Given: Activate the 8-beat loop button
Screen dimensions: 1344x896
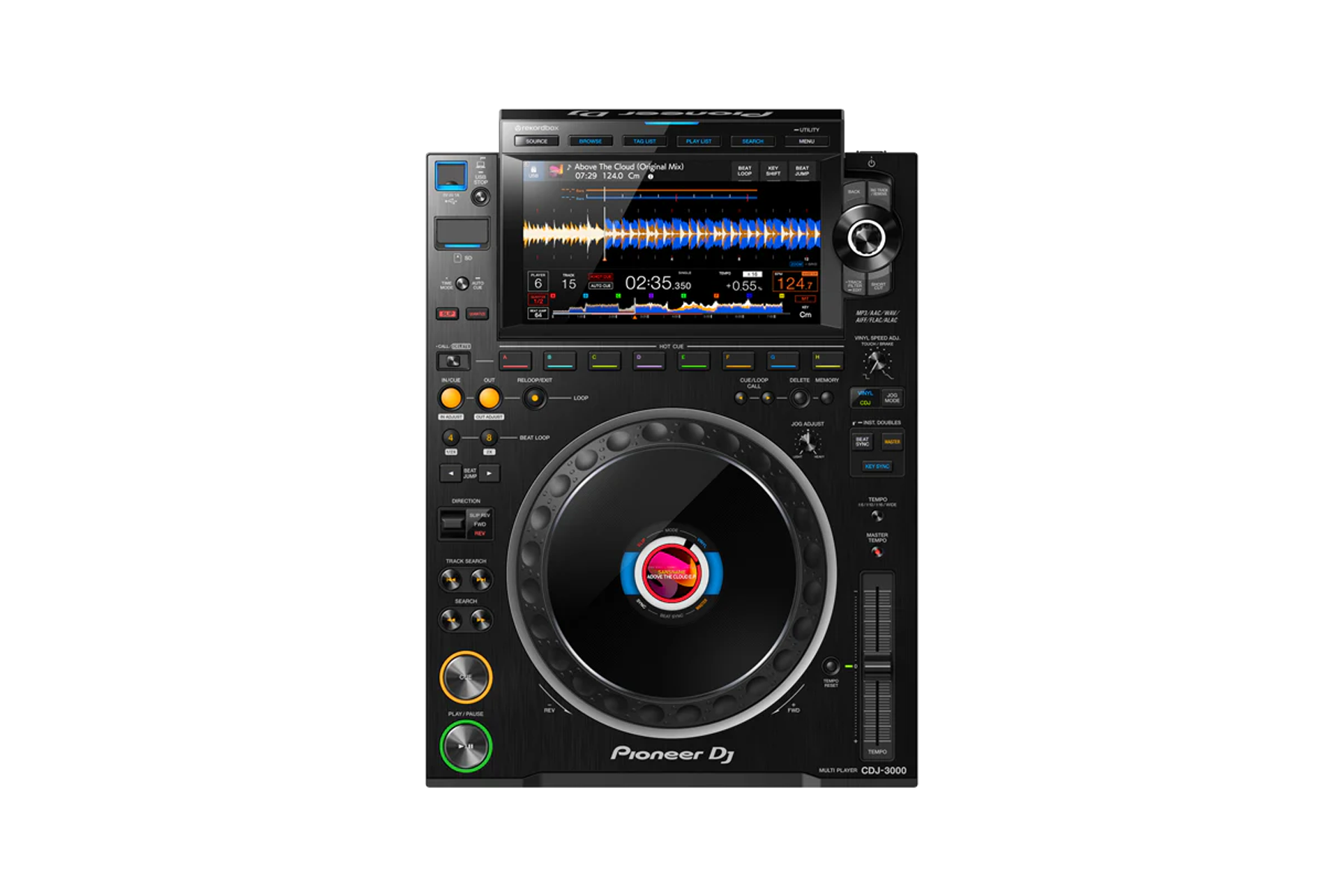Looking at the screenshot, I should pos(489,438).
